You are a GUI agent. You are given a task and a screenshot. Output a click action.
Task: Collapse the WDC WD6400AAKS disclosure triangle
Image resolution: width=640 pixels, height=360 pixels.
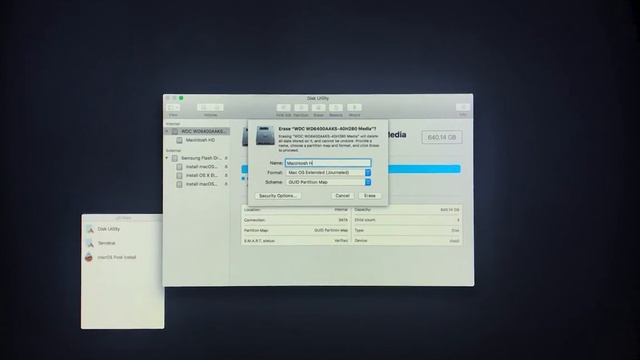pyautogui.click(x=167, y=131)
